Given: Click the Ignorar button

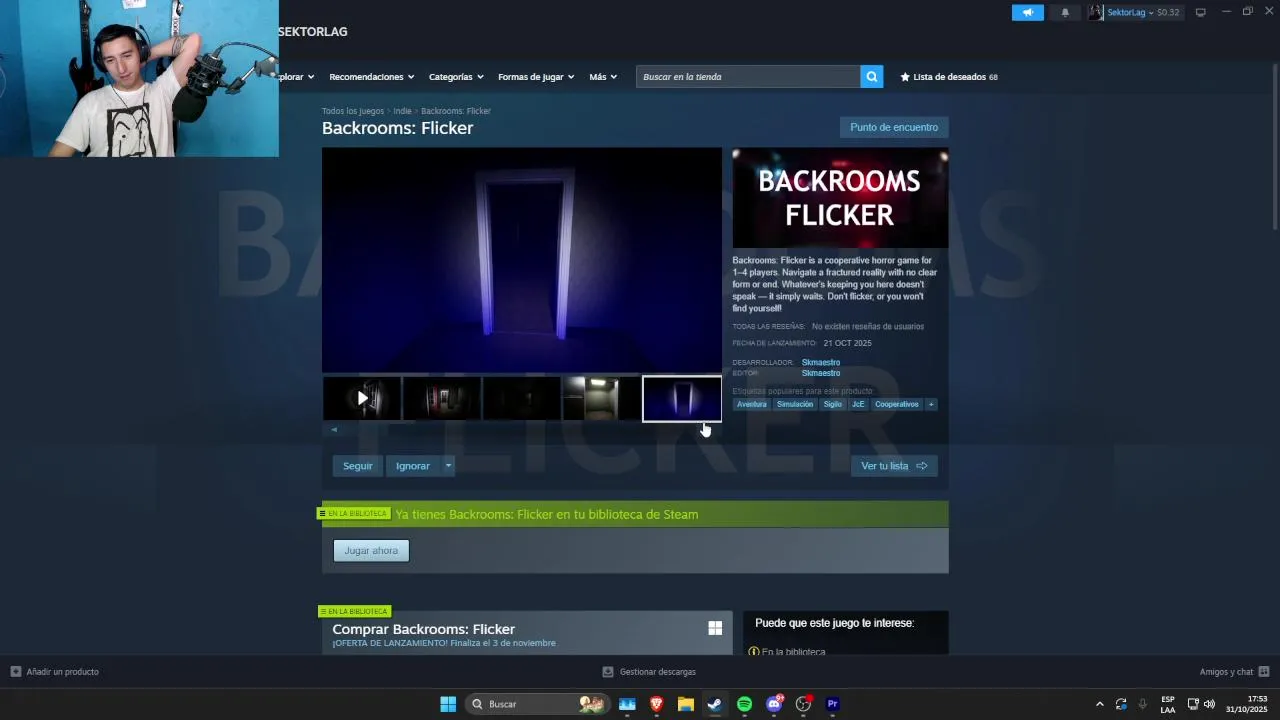Looking at the screenshot, I should click(x=413, y=466).
